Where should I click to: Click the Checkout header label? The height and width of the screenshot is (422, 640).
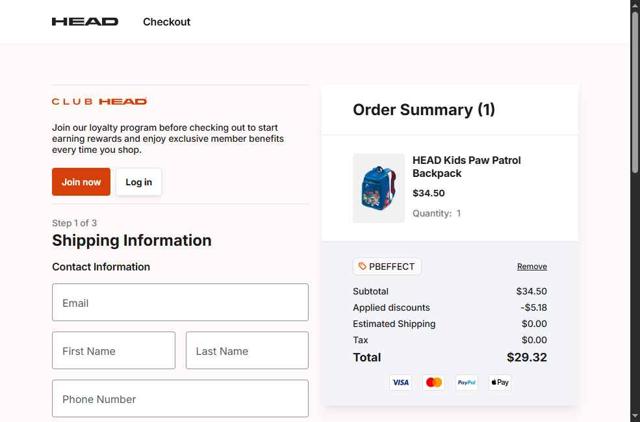(166, 21)
